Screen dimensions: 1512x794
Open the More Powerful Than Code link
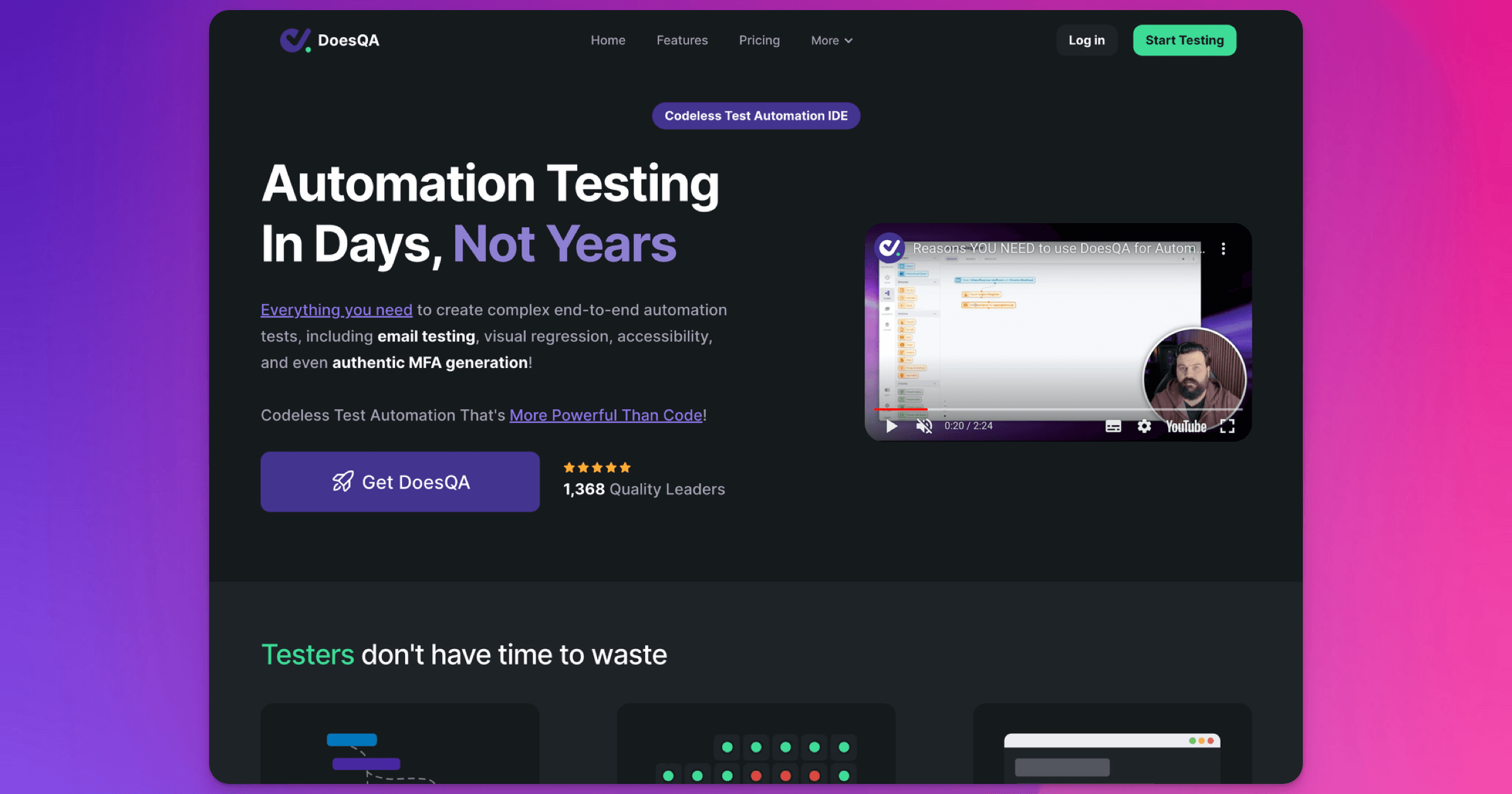pyautogui.click(x=606, y=415)
